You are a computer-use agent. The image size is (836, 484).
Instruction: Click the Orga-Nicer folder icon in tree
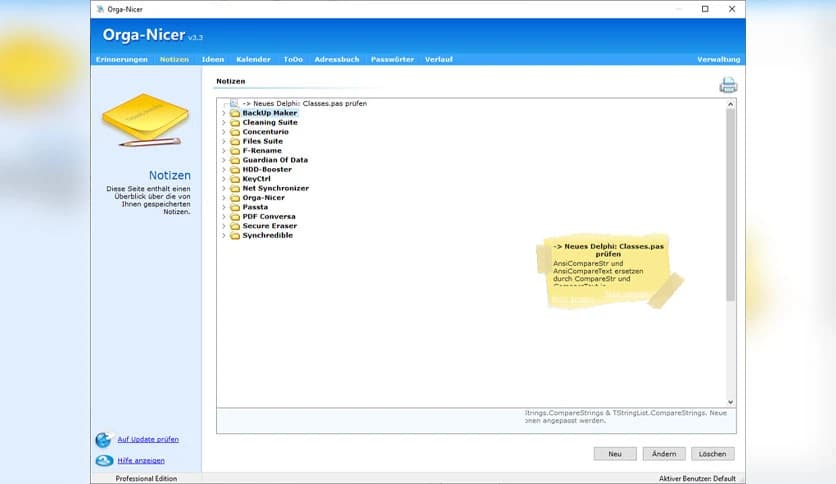pyautogui.click(x=235, y=198)
